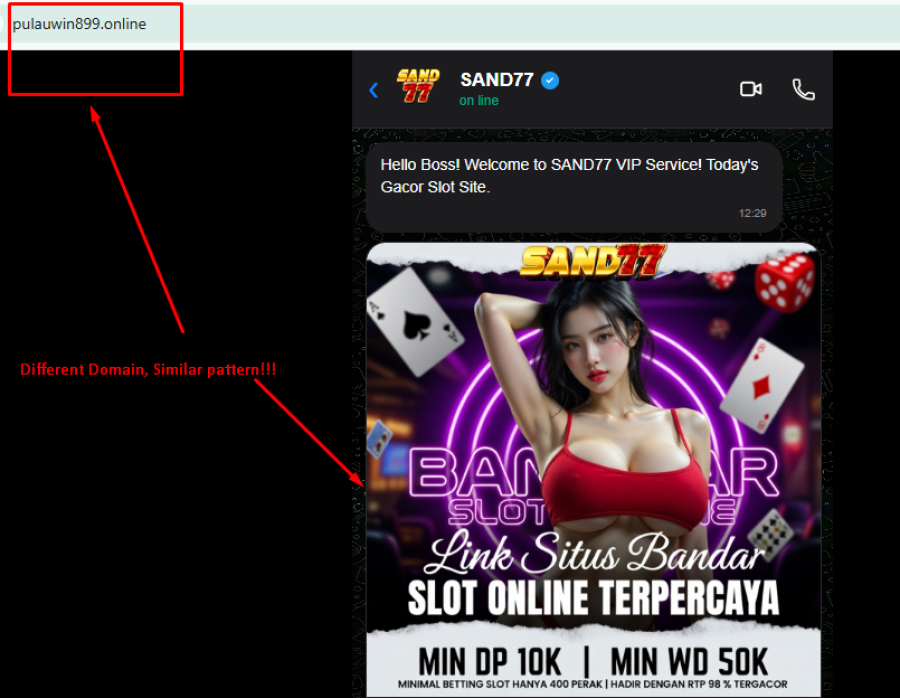The width and height of the screenshot is (900, 698).
Task: Click the SAND77 logo atop the banner
Action: [593, 261]
